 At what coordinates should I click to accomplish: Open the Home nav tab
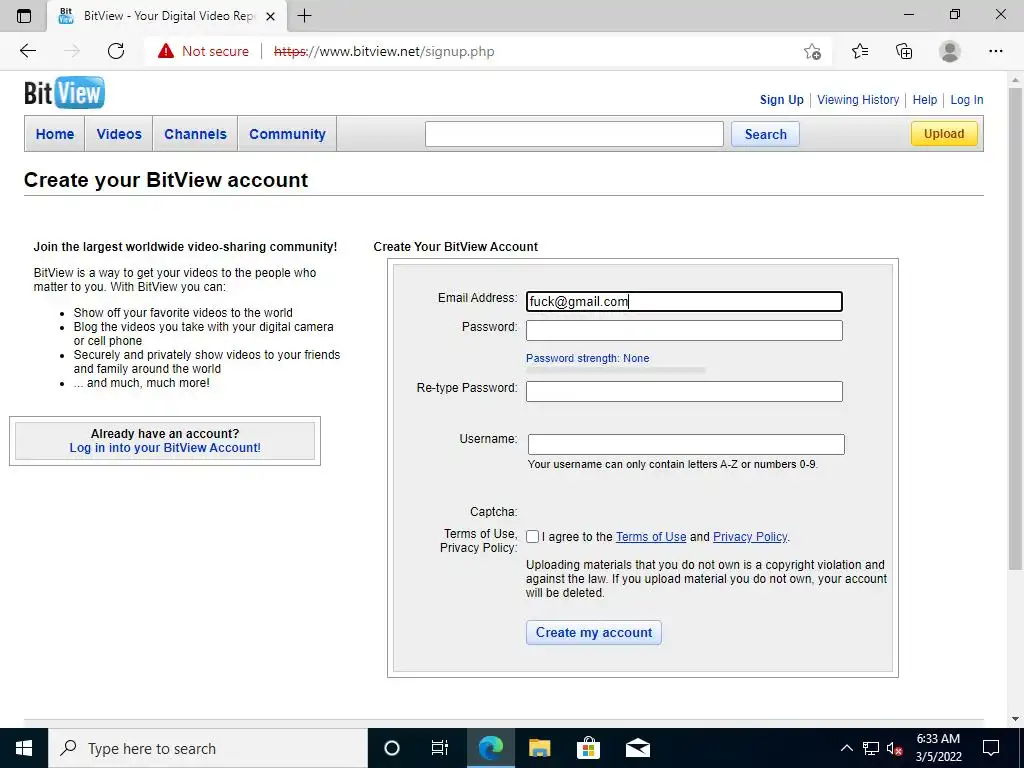[55, 134]
